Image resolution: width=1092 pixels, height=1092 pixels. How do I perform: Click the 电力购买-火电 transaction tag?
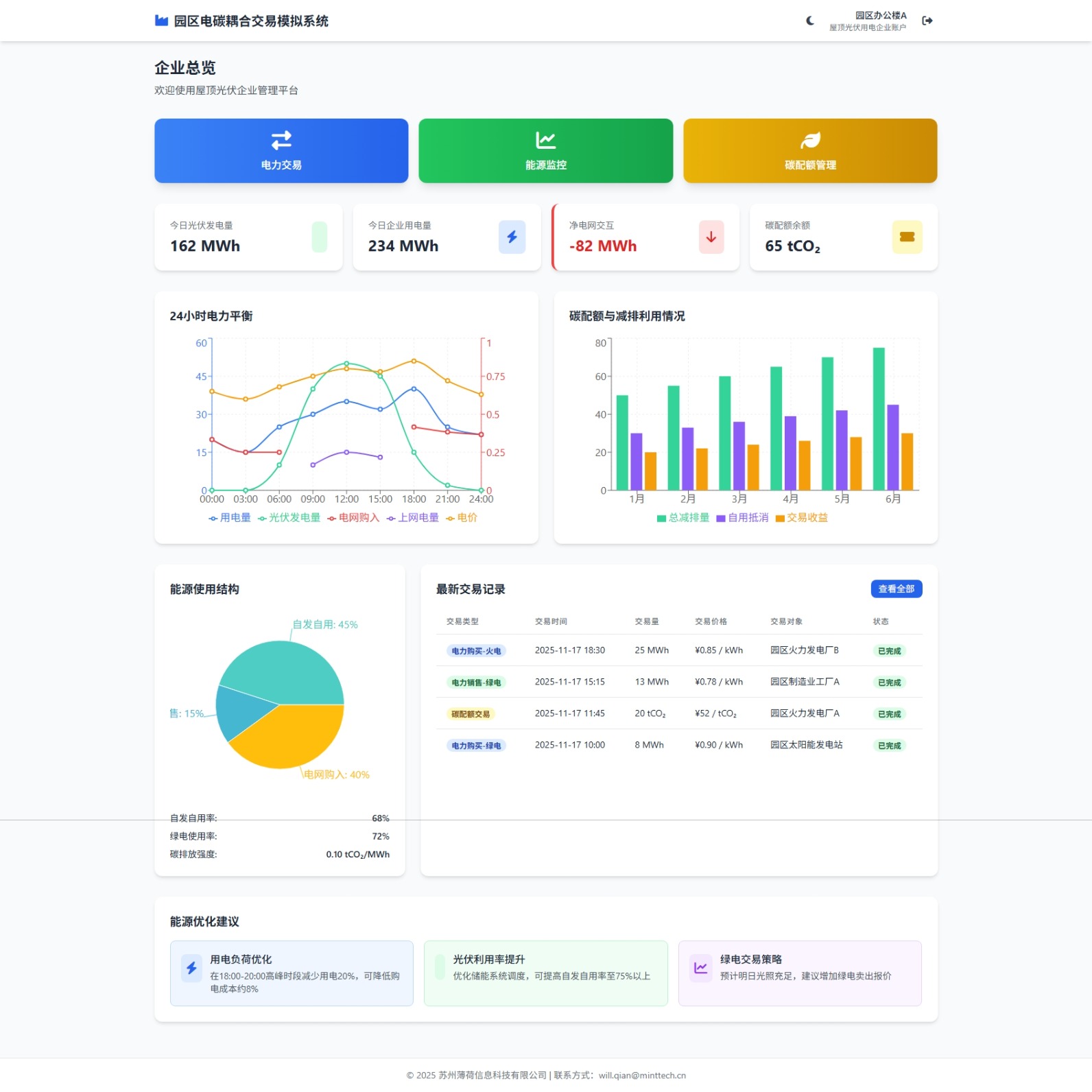476,651
